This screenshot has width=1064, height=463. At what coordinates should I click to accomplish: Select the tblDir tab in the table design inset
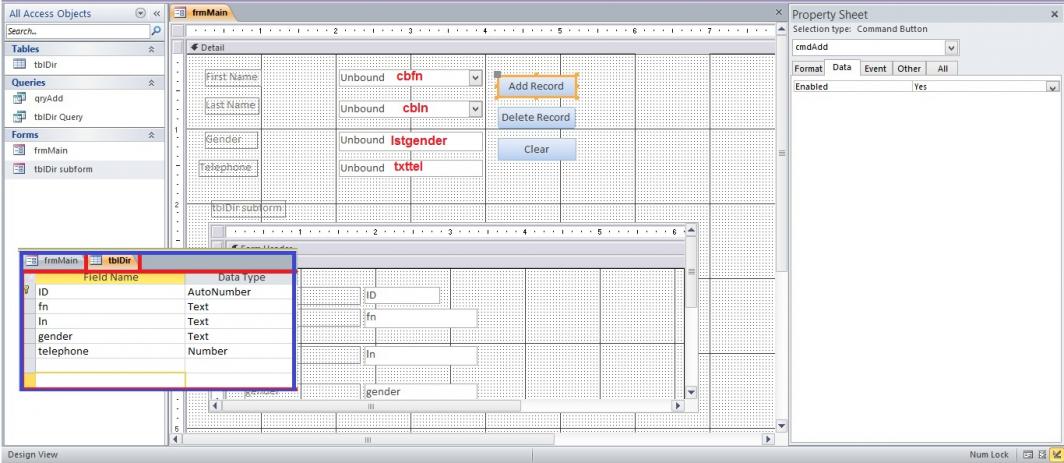click(x=113, y=261)
